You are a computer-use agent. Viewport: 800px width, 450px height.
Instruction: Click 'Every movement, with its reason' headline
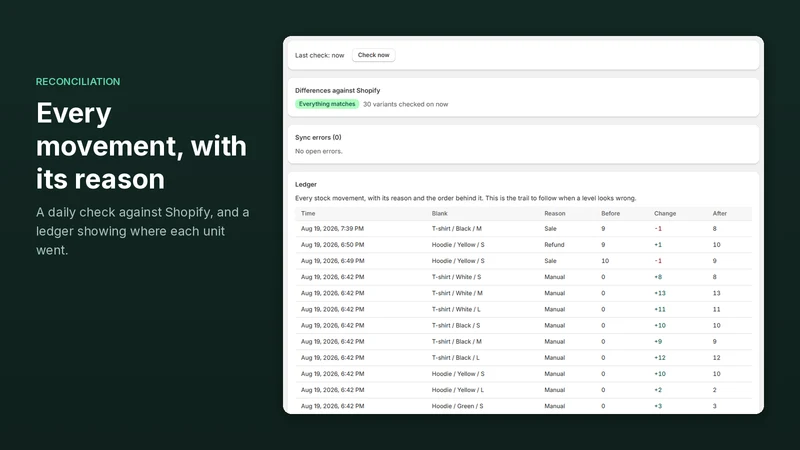[x=141, y=146]
